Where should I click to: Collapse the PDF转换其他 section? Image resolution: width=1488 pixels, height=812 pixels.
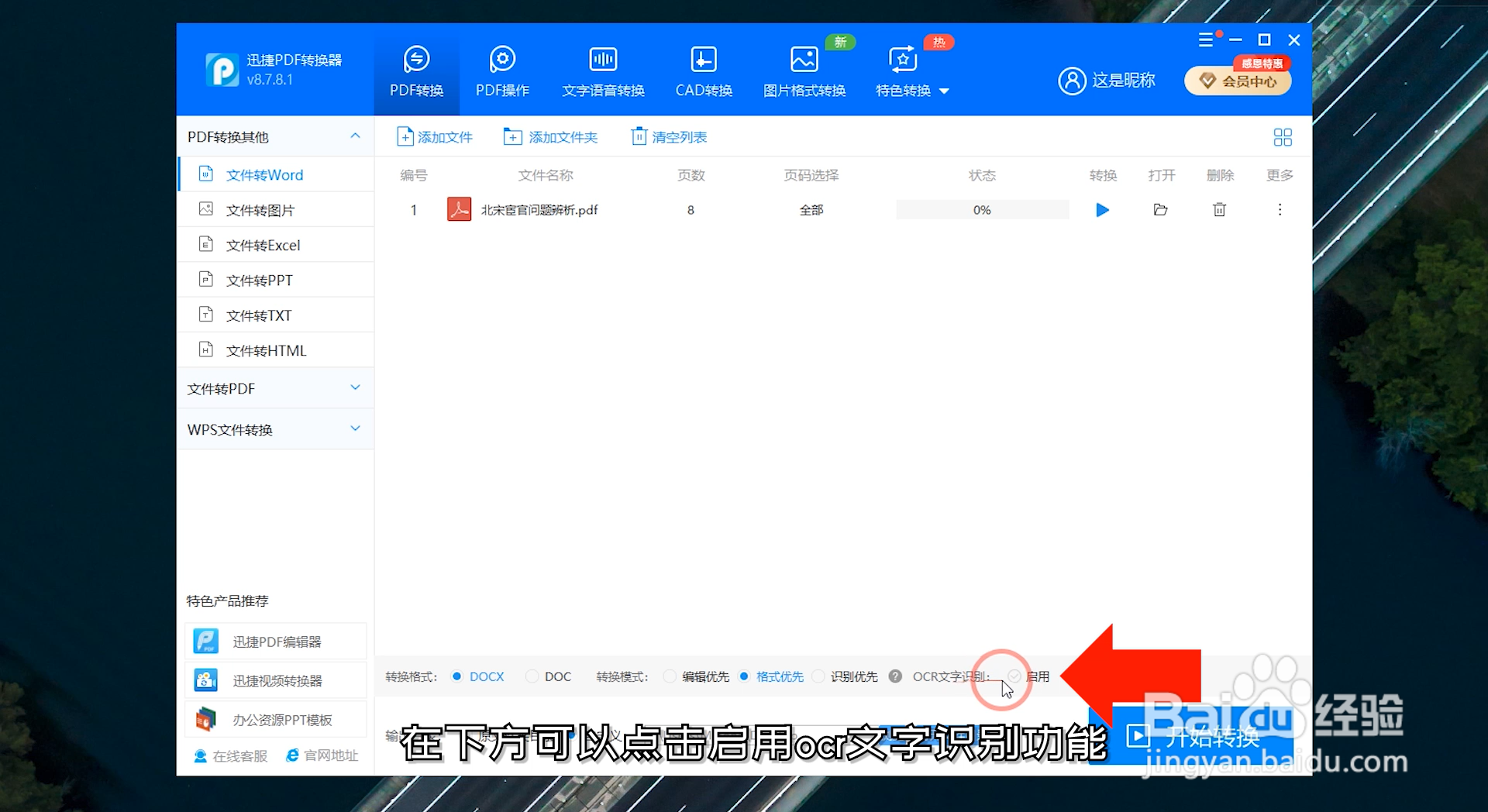355,136
